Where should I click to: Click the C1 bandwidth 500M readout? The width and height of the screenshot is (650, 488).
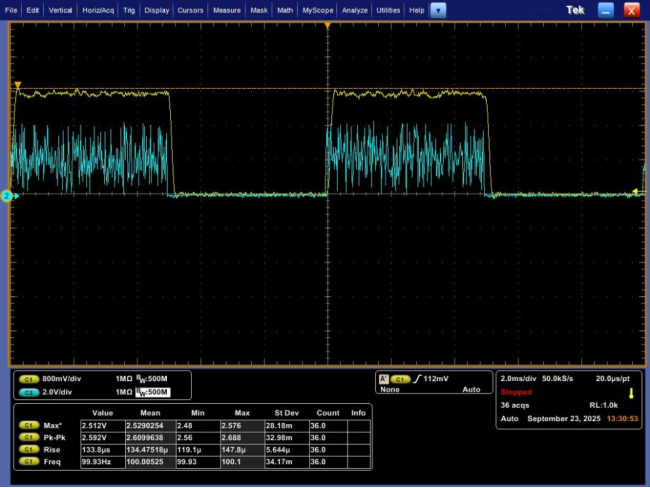pyautogui.click(x=152, y=379)
